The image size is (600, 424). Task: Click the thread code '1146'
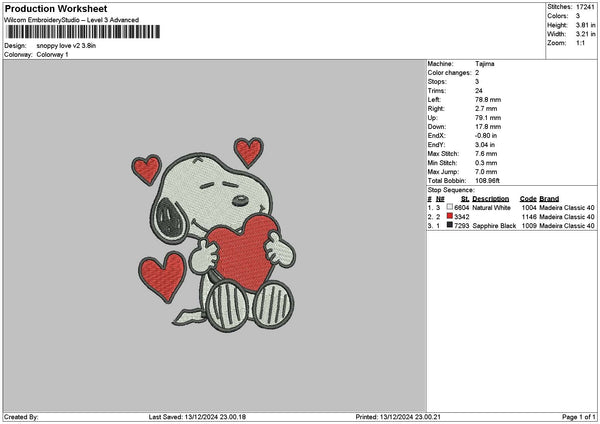point(529,217)
